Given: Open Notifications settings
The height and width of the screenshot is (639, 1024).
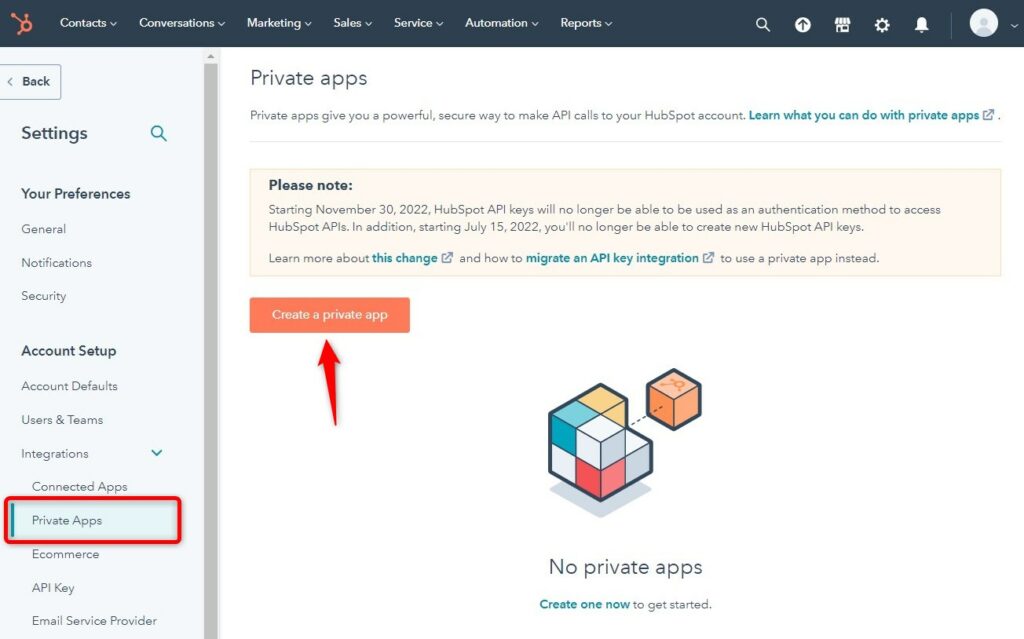Looking at the screenshot, I should click(57, 263).
